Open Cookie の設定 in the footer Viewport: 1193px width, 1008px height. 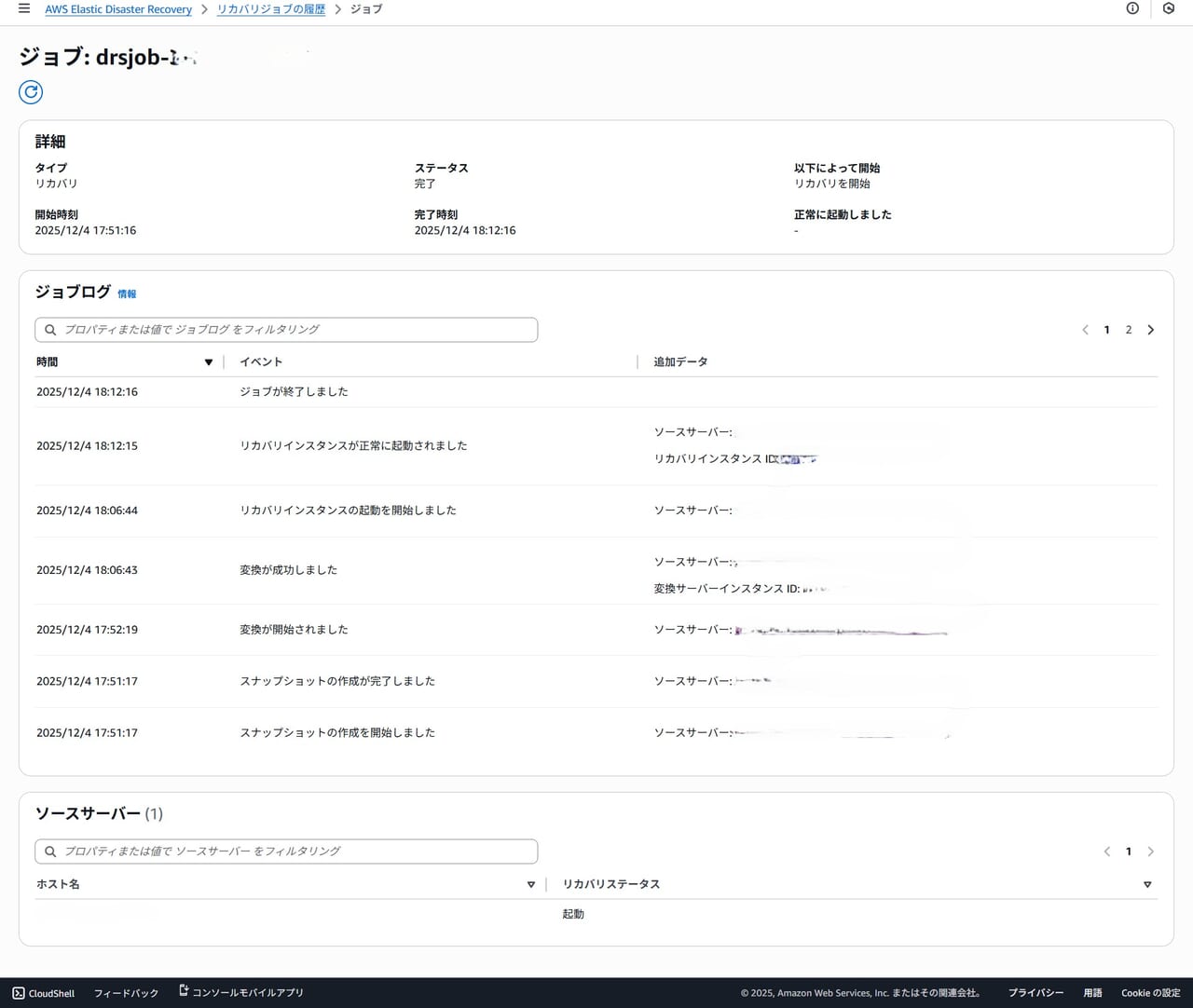tap(1150, 993)
